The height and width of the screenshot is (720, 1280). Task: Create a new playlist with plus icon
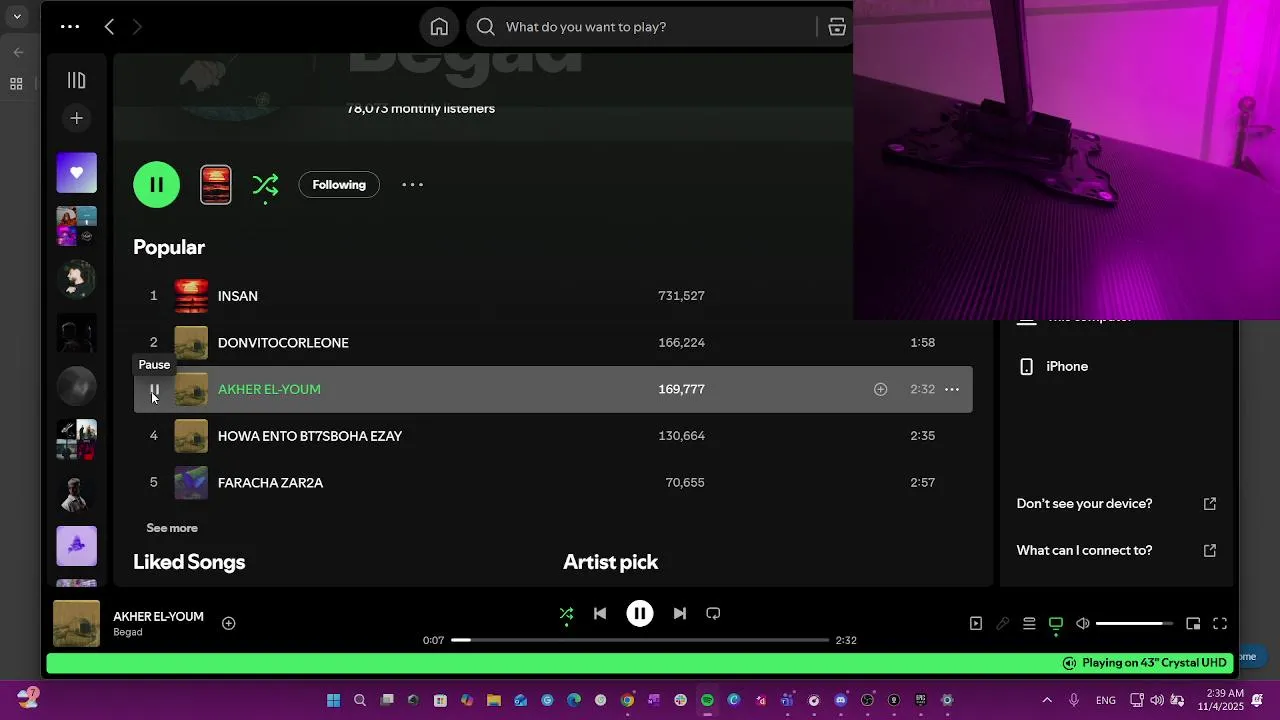pos(76,118)
